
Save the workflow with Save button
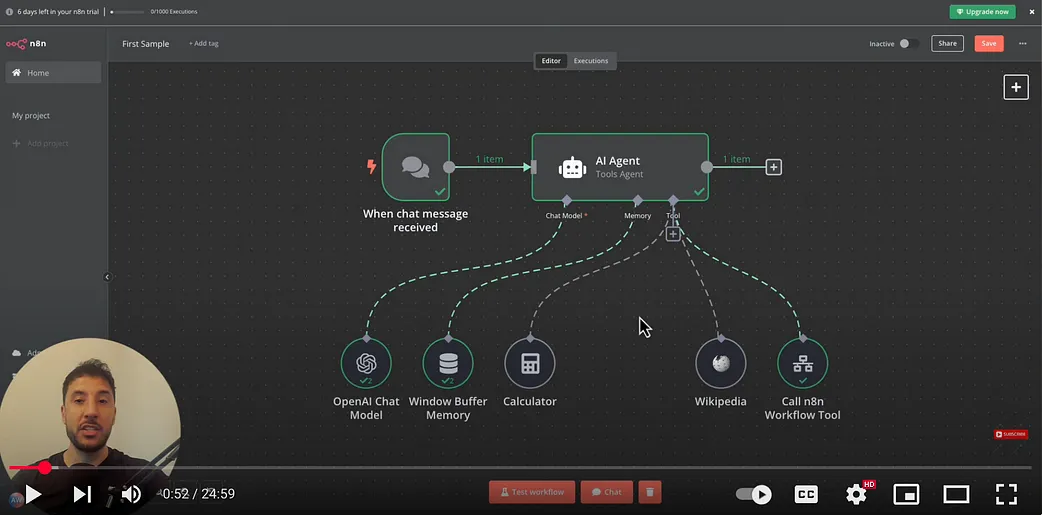pyautogui.click(x=989, y=44)
